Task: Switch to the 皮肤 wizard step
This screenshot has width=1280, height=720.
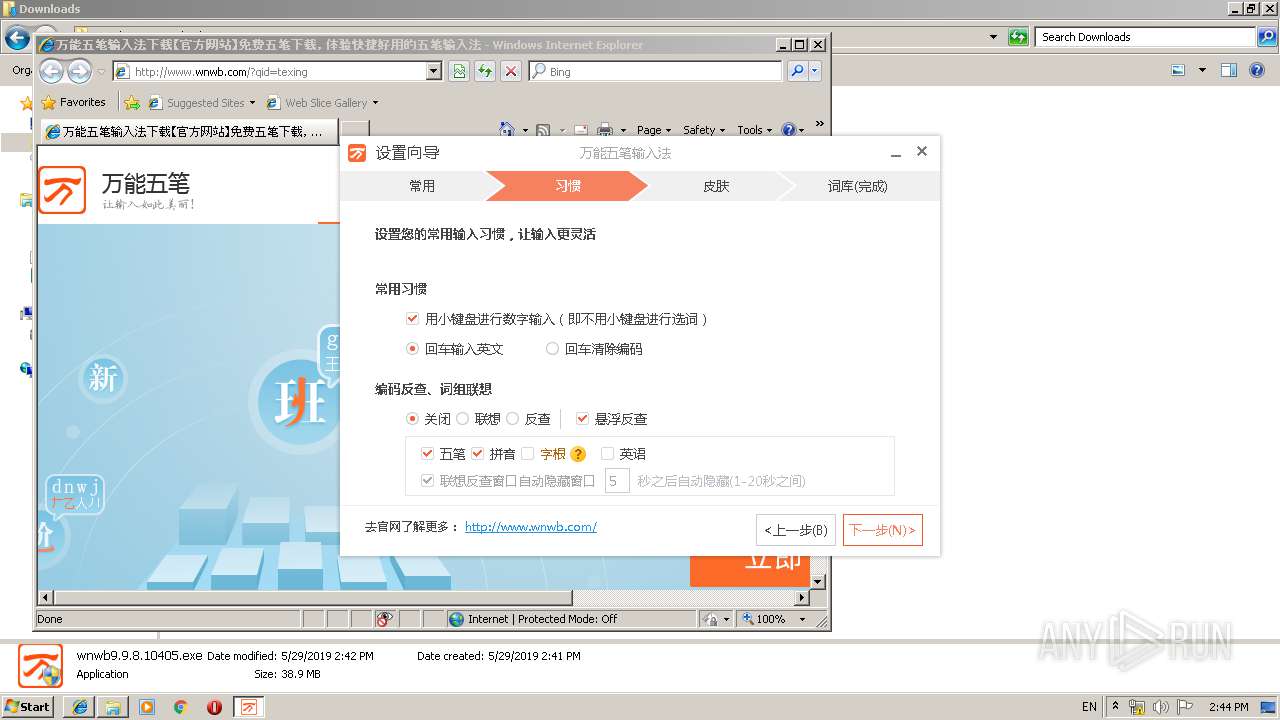Action: (716, 186)
